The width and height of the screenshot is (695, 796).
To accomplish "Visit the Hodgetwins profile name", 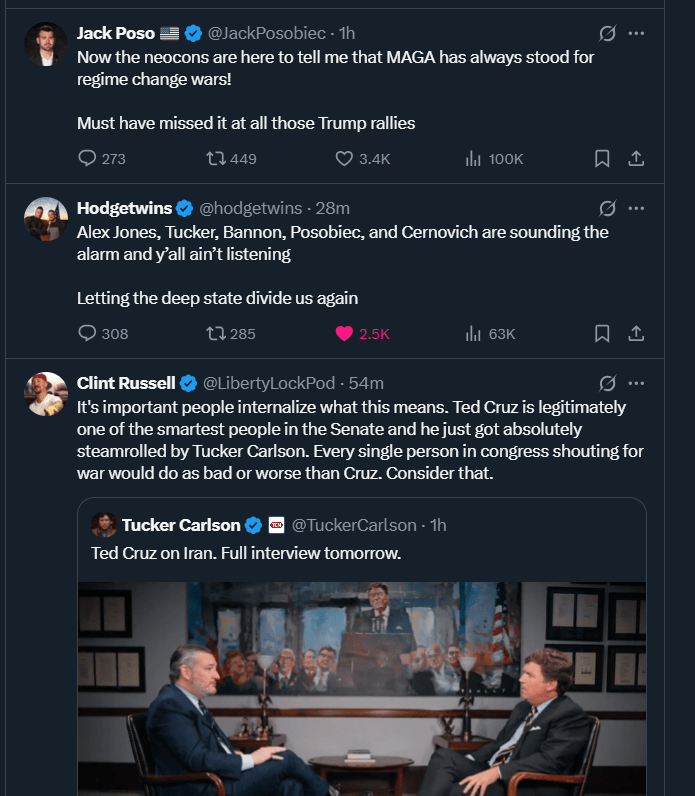I will tap(124, 208).
